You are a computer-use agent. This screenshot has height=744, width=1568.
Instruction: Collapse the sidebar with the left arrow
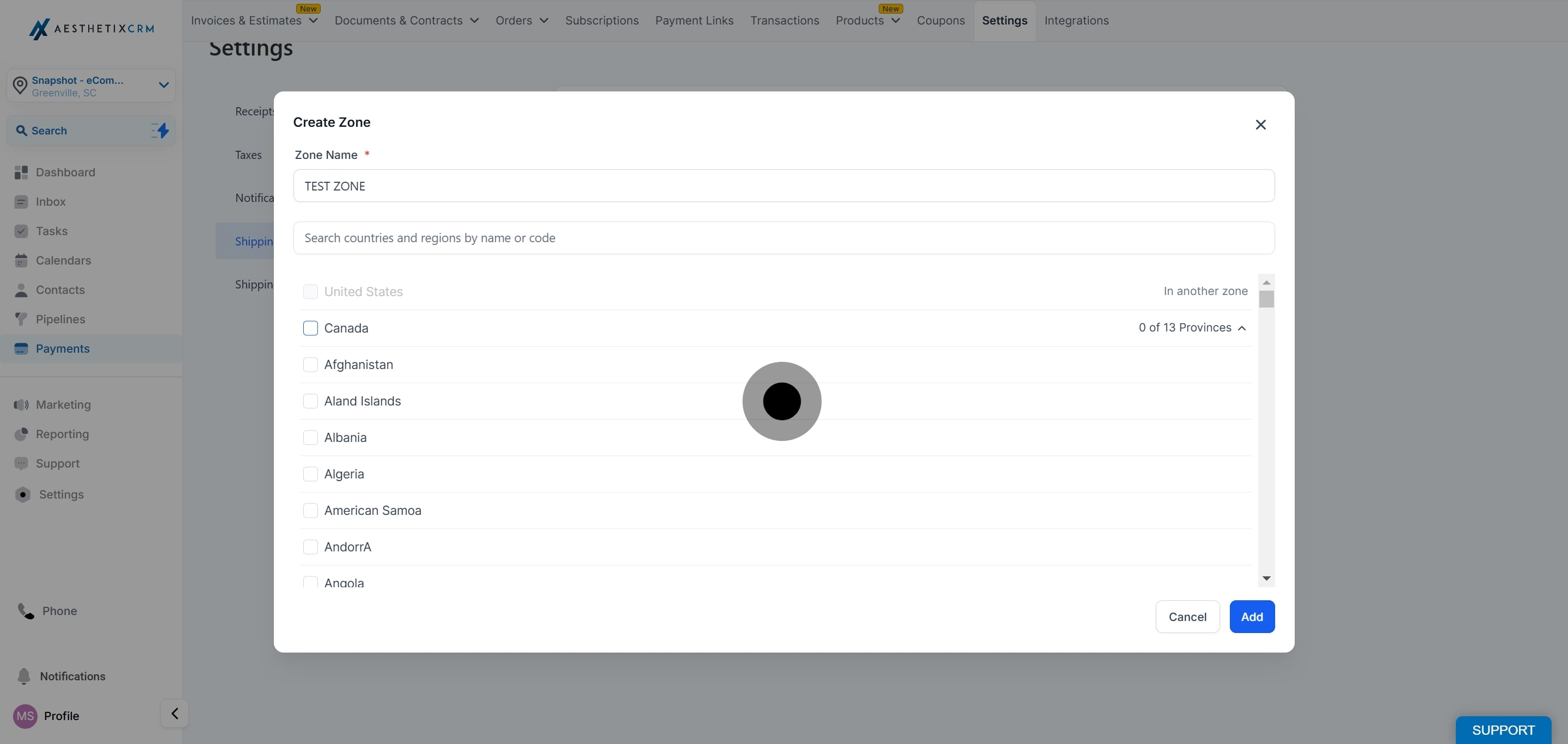(175, 713)
